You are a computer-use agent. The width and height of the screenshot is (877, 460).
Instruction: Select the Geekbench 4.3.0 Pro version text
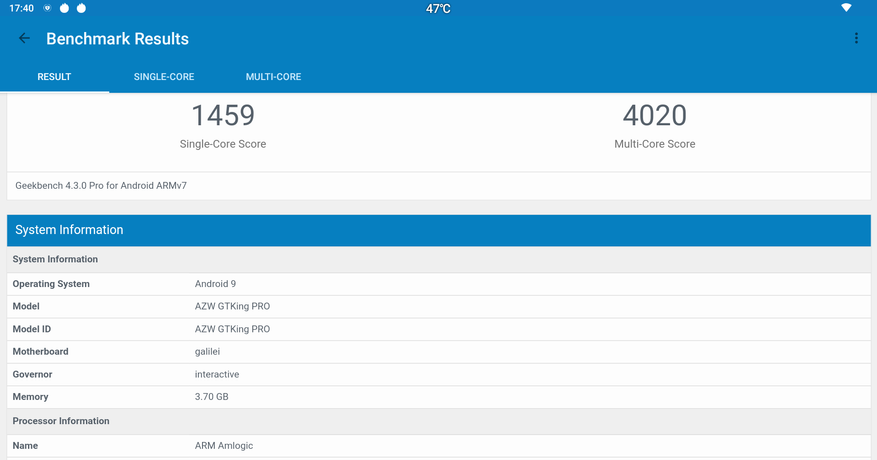click(x=101, y=185)
